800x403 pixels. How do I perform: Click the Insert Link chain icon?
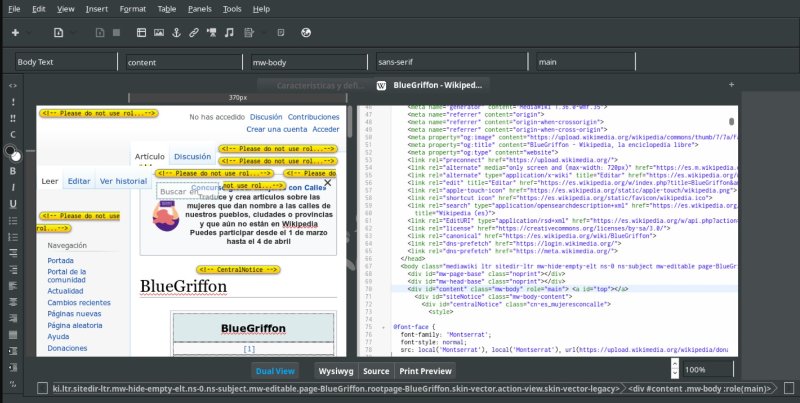pos(194,33)
